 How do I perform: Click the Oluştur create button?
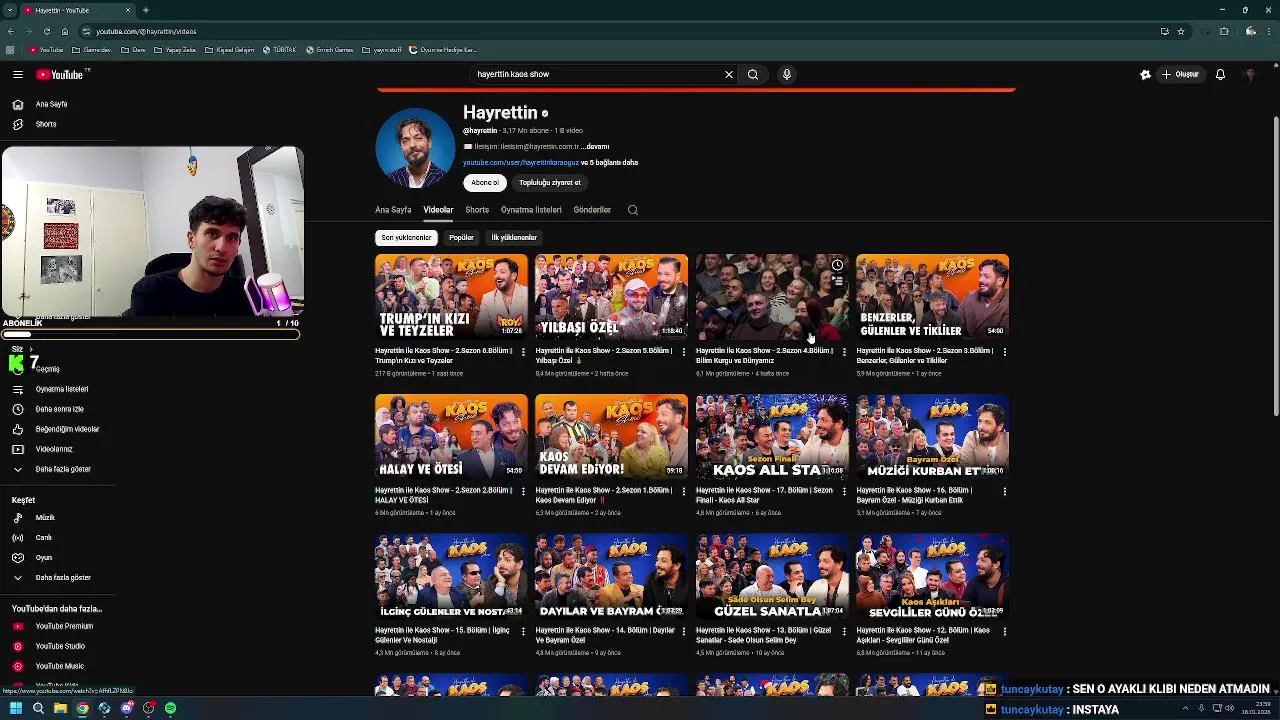(x=1180, y=74)
